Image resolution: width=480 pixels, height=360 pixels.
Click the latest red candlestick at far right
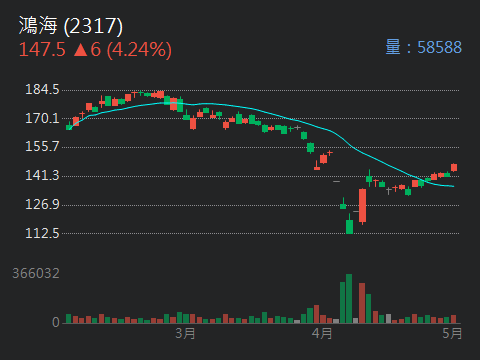click(454, 167)
